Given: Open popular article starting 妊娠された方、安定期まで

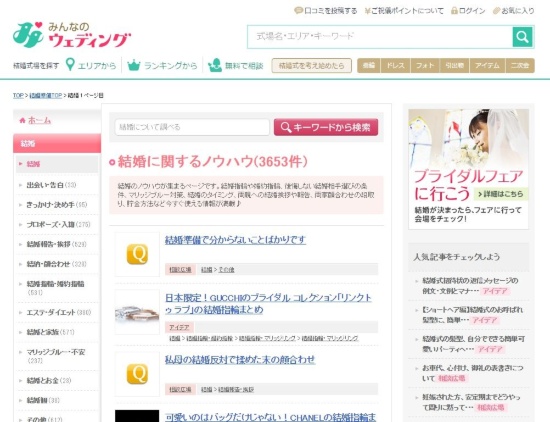Looking at the screenshot, I should point(471,402).
